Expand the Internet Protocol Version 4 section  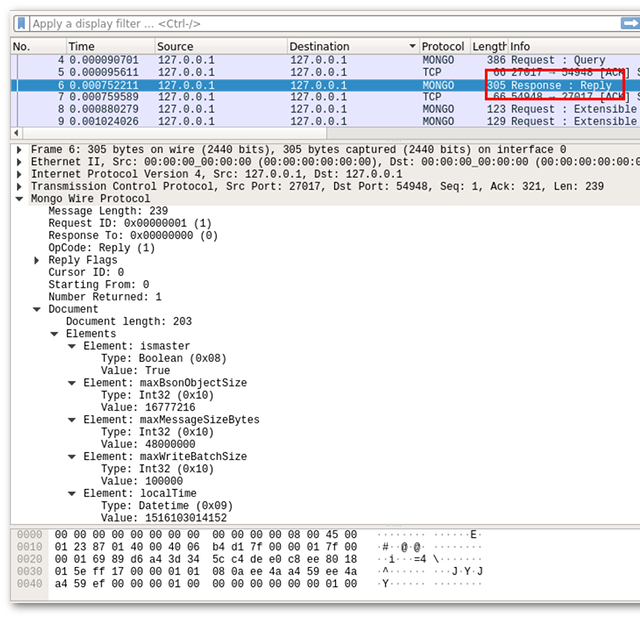(22, 174)
